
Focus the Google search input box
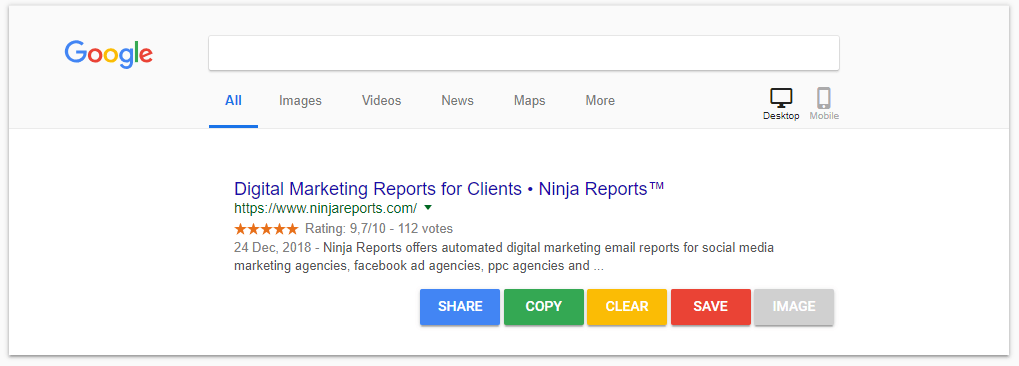pos(524,53)
